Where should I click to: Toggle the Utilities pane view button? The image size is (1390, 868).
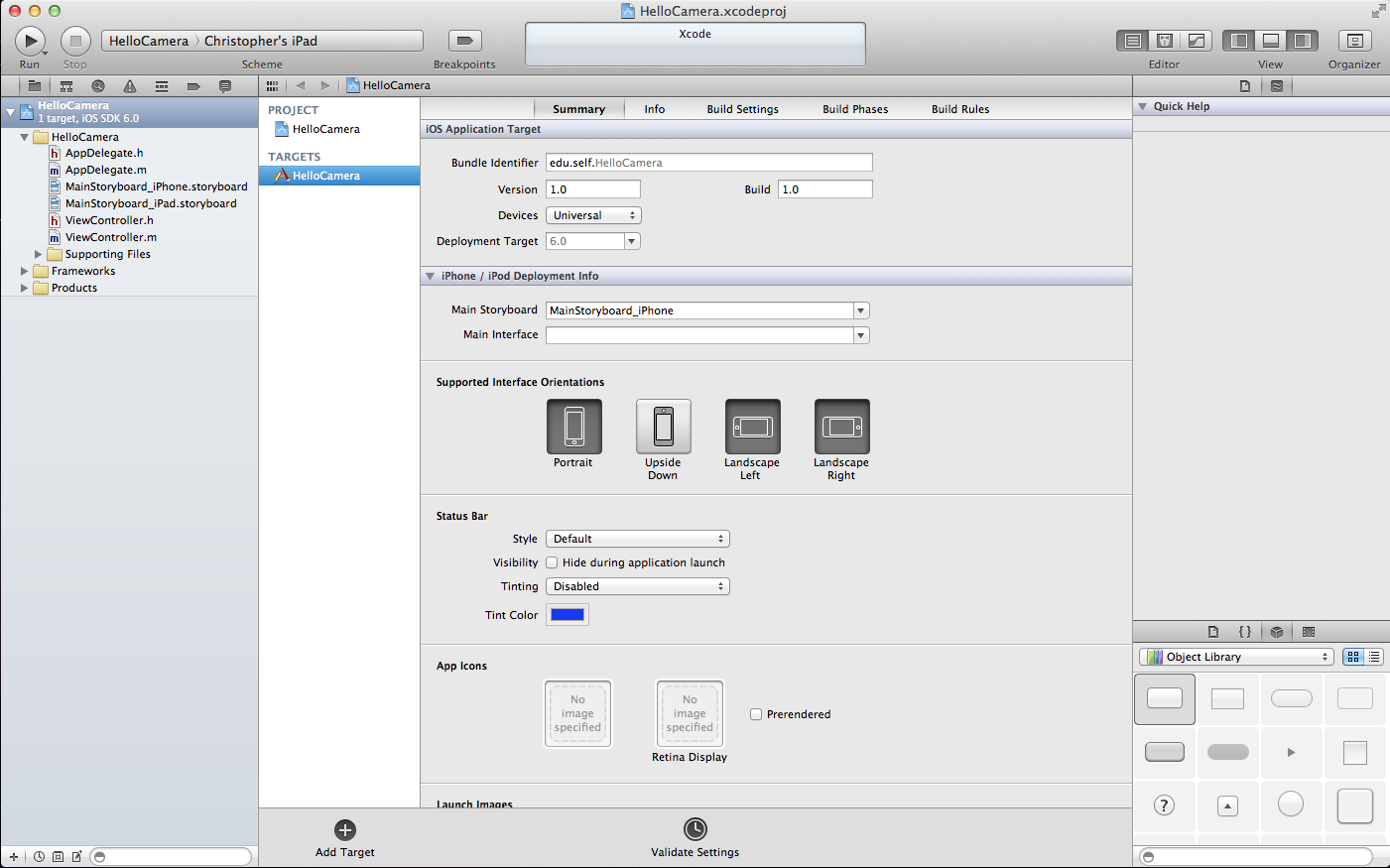pos(1303,41)
